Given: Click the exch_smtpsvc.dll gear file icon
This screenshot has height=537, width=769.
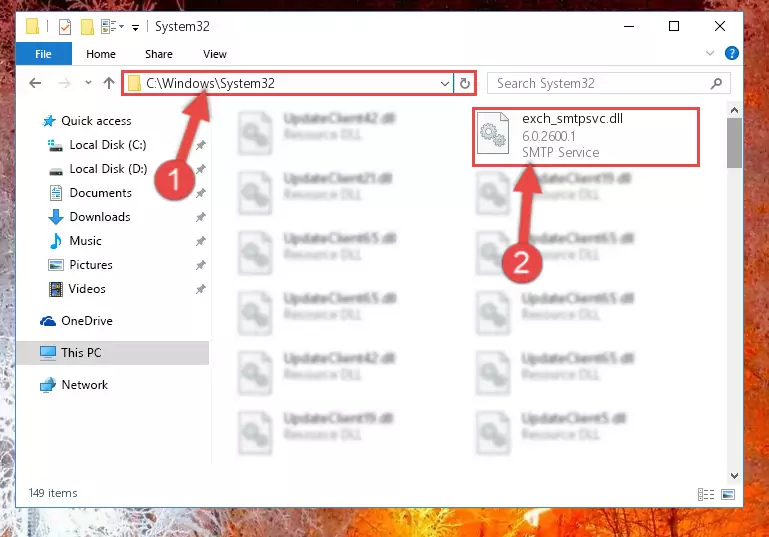Looking at the screenshot, I should coord(493,132).
